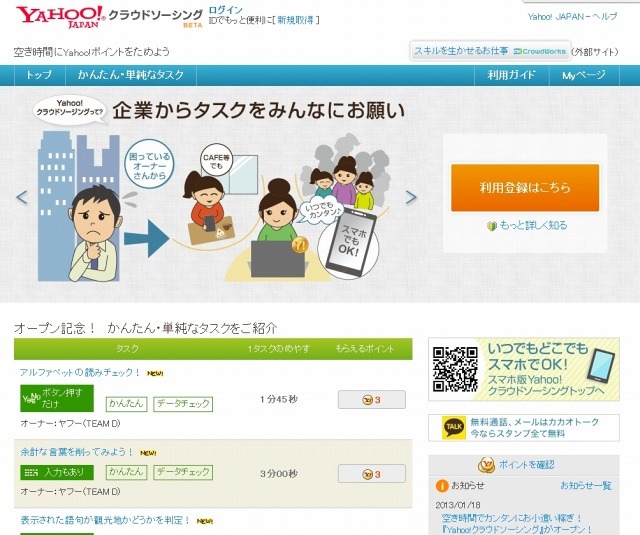Screen dimensions: 640x535
Task: Click the coin icon beside ポイントを確認
Action: point(487,465)
